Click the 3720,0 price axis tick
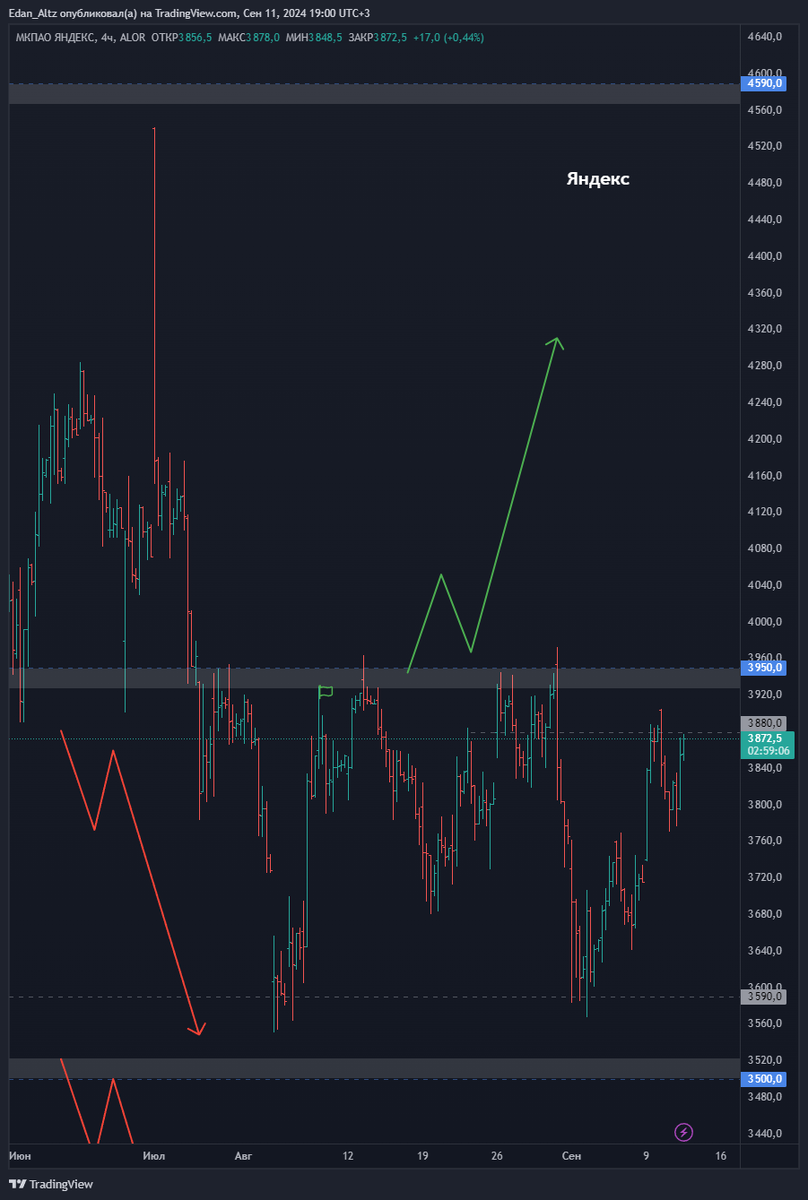 765,877
